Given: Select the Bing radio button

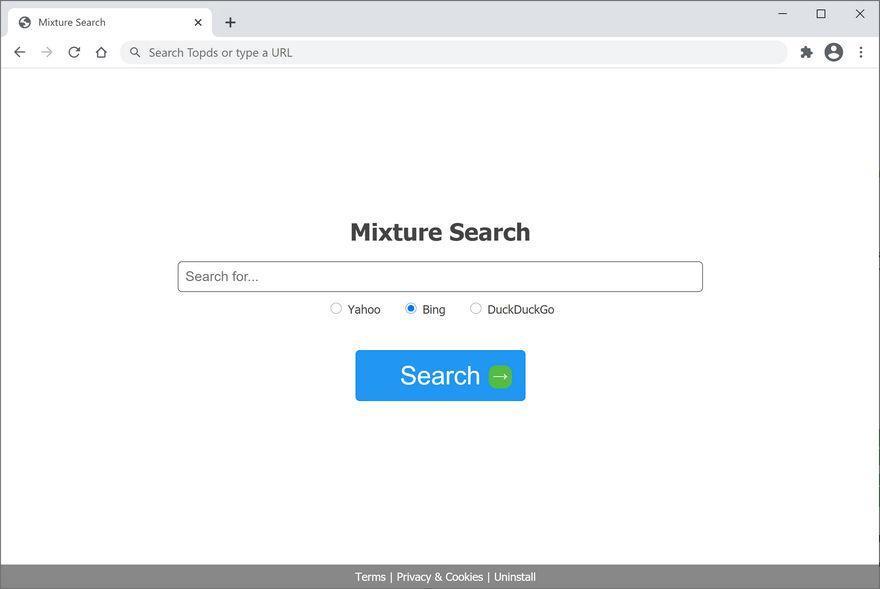Looking at the screenshot, I should [x=411, y=308].
